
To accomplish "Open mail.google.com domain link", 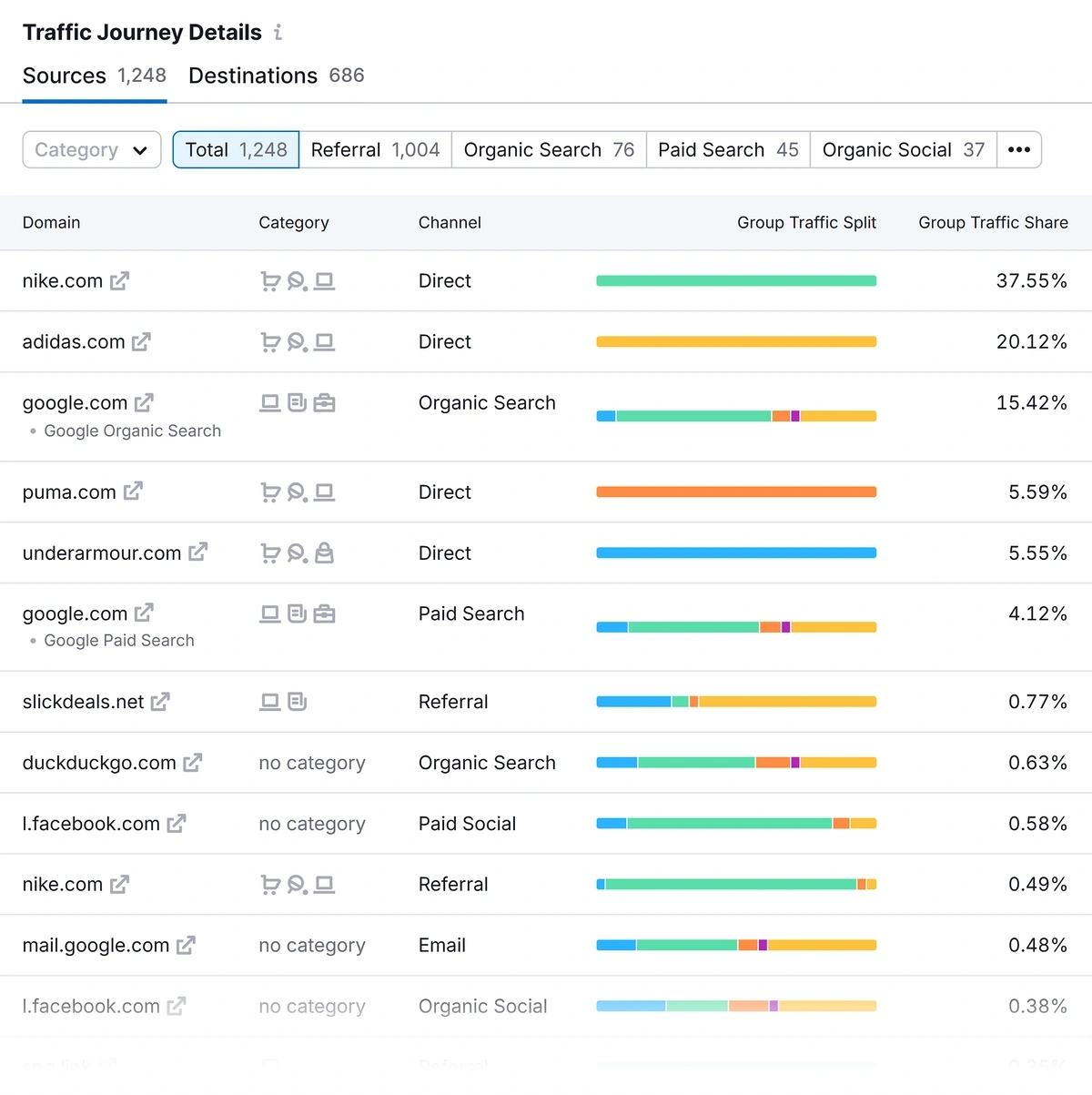I will (x=96, y=946).
